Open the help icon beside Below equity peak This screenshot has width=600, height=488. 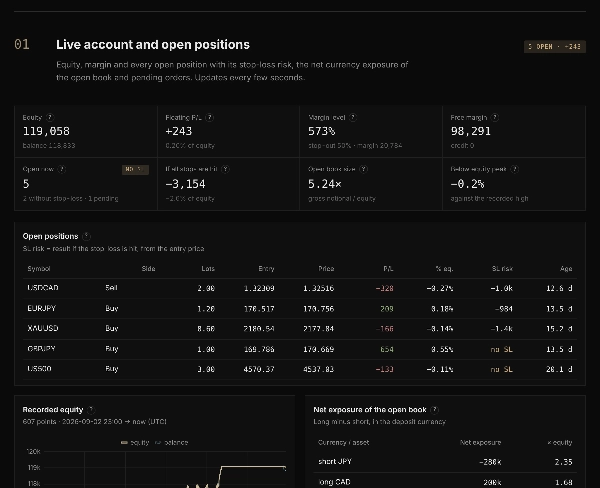coord(515,169)
